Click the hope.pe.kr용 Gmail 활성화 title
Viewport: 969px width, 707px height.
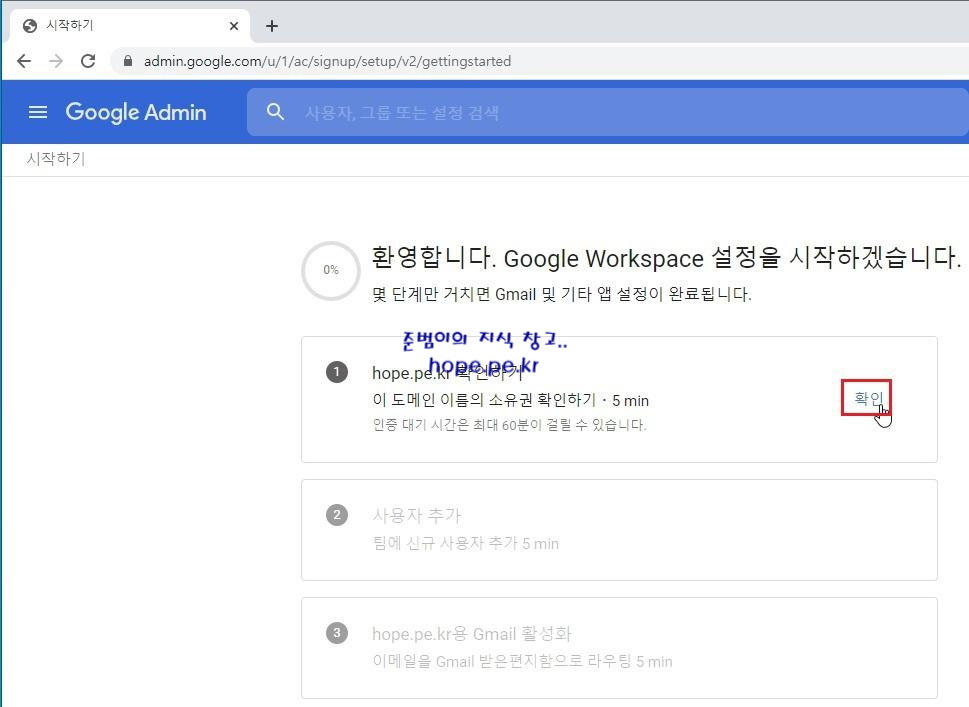point(472,633)
